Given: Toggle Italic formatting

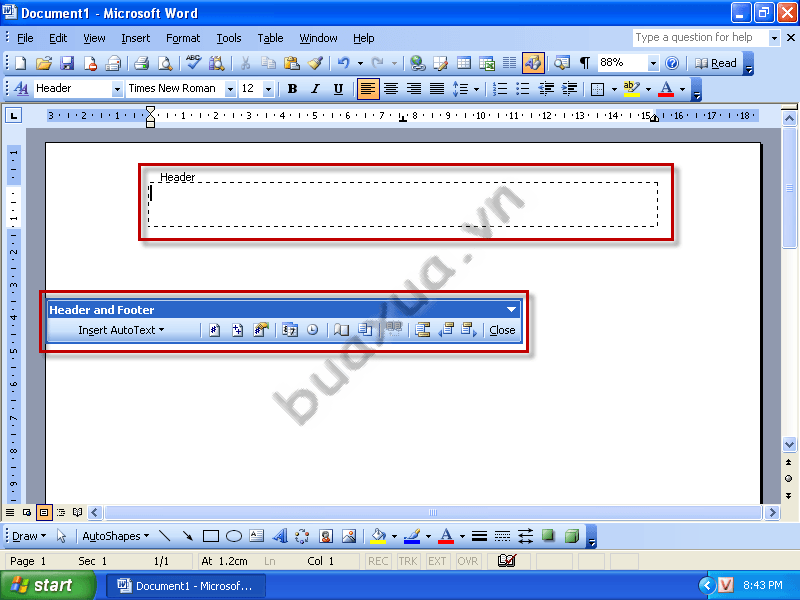Looking at the screenshot, I should click(x=315, y=89).
